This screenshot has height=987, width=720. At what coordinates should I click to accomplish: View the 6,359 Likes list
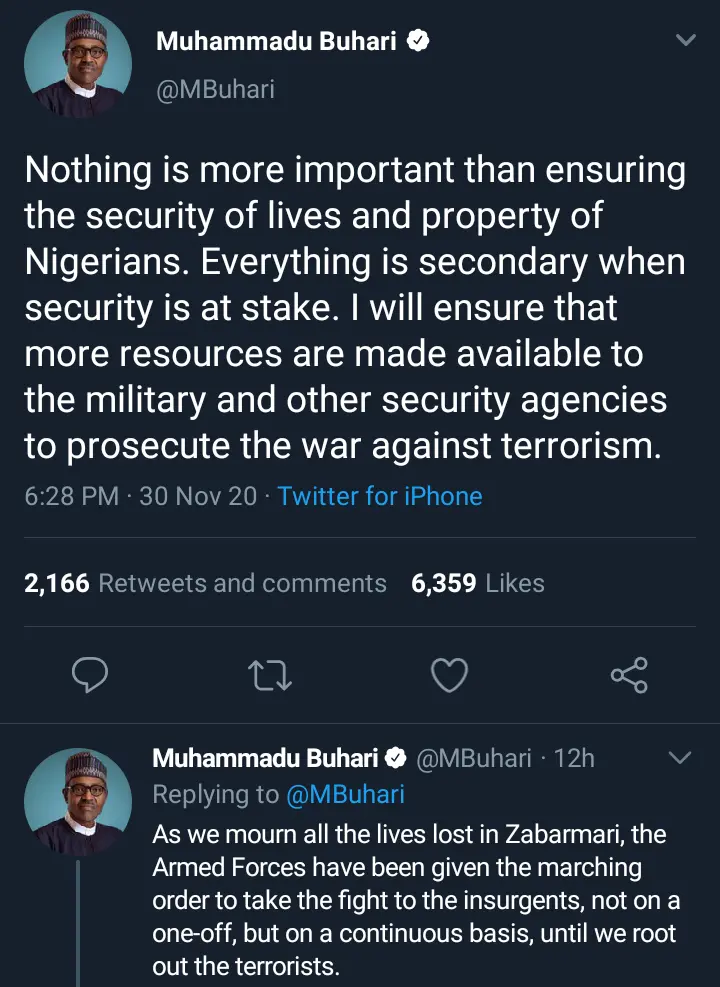478,583
